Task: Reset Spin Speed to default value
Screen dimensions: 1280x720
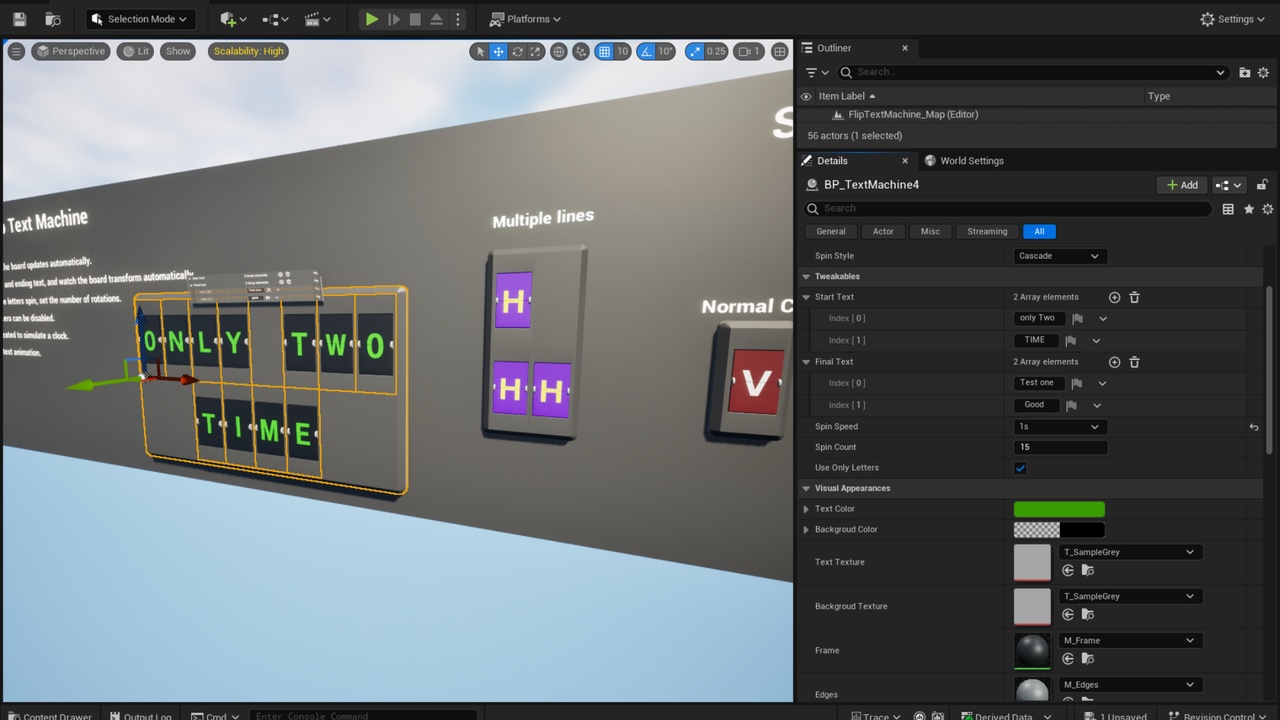Action: pos(1254,427)
